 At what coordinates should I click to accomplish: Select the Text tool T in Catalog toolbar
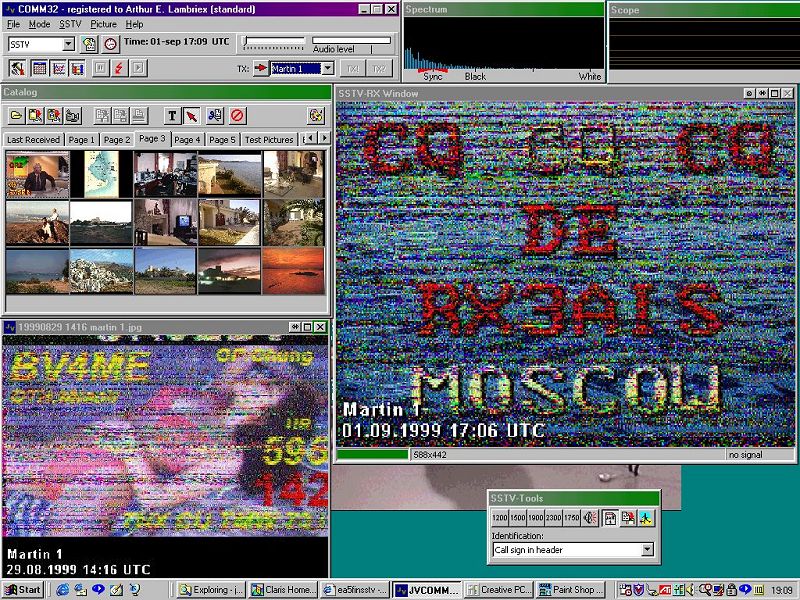(x=172, y=115)
